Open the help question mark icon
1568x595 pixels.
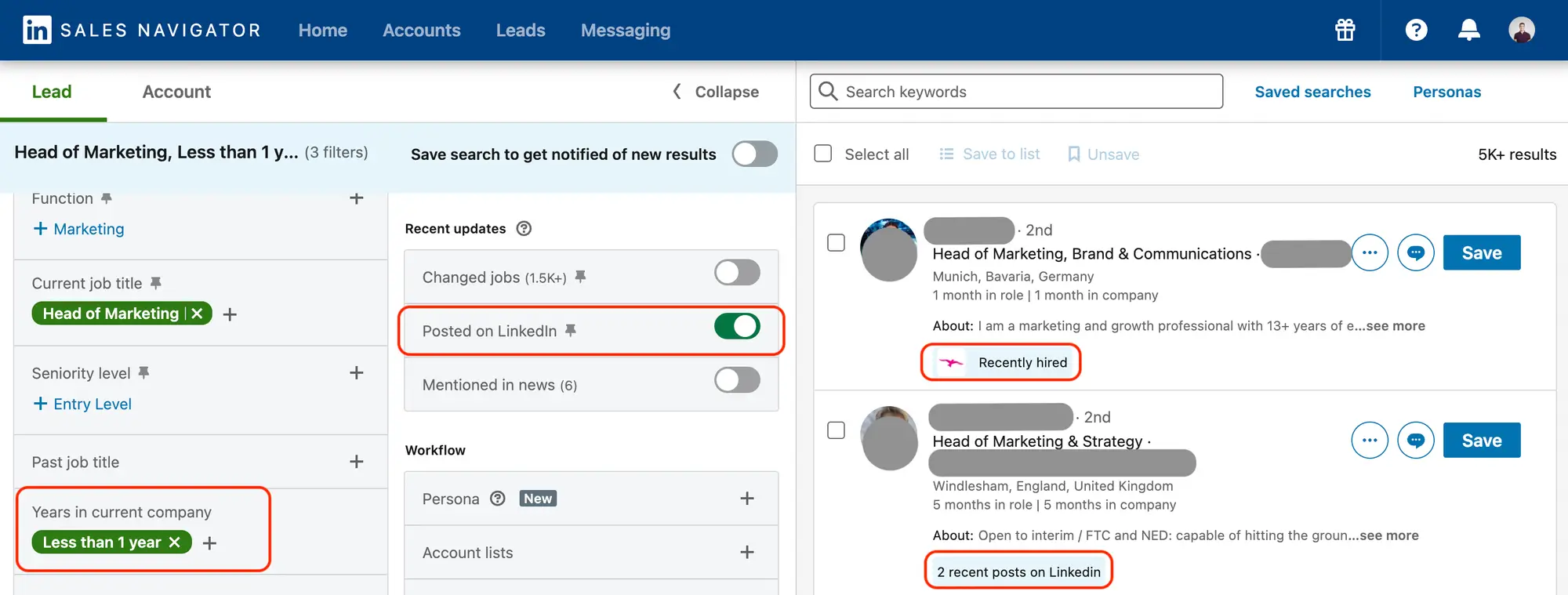point(1416,30)
